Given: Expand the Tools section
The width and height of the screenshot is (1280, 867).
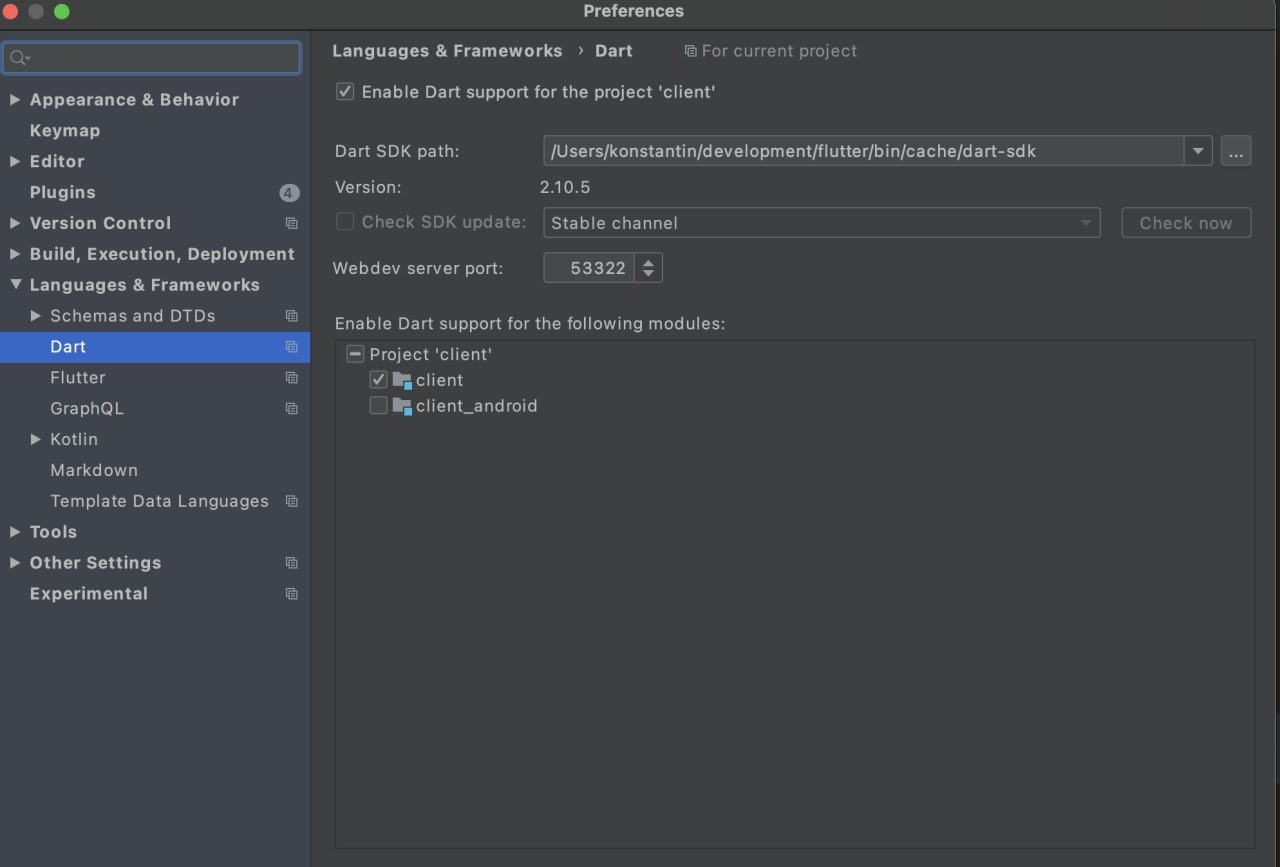Looking at the screenshot, I should (15, 532).
